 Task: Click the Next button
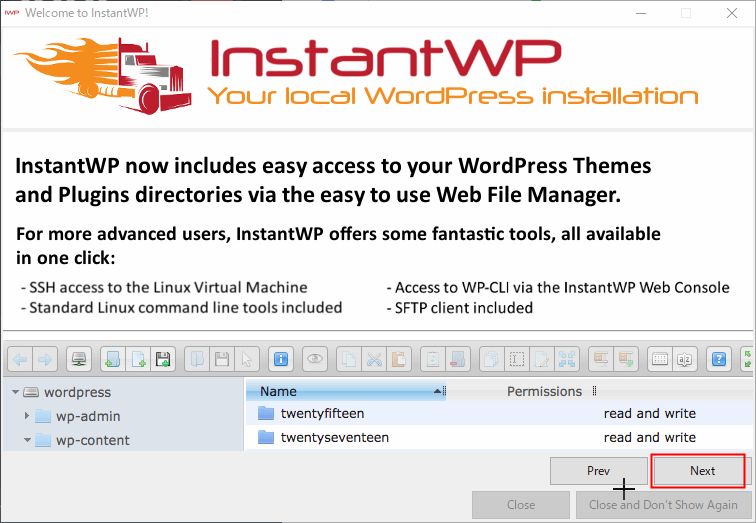click(x=702, y=470)
